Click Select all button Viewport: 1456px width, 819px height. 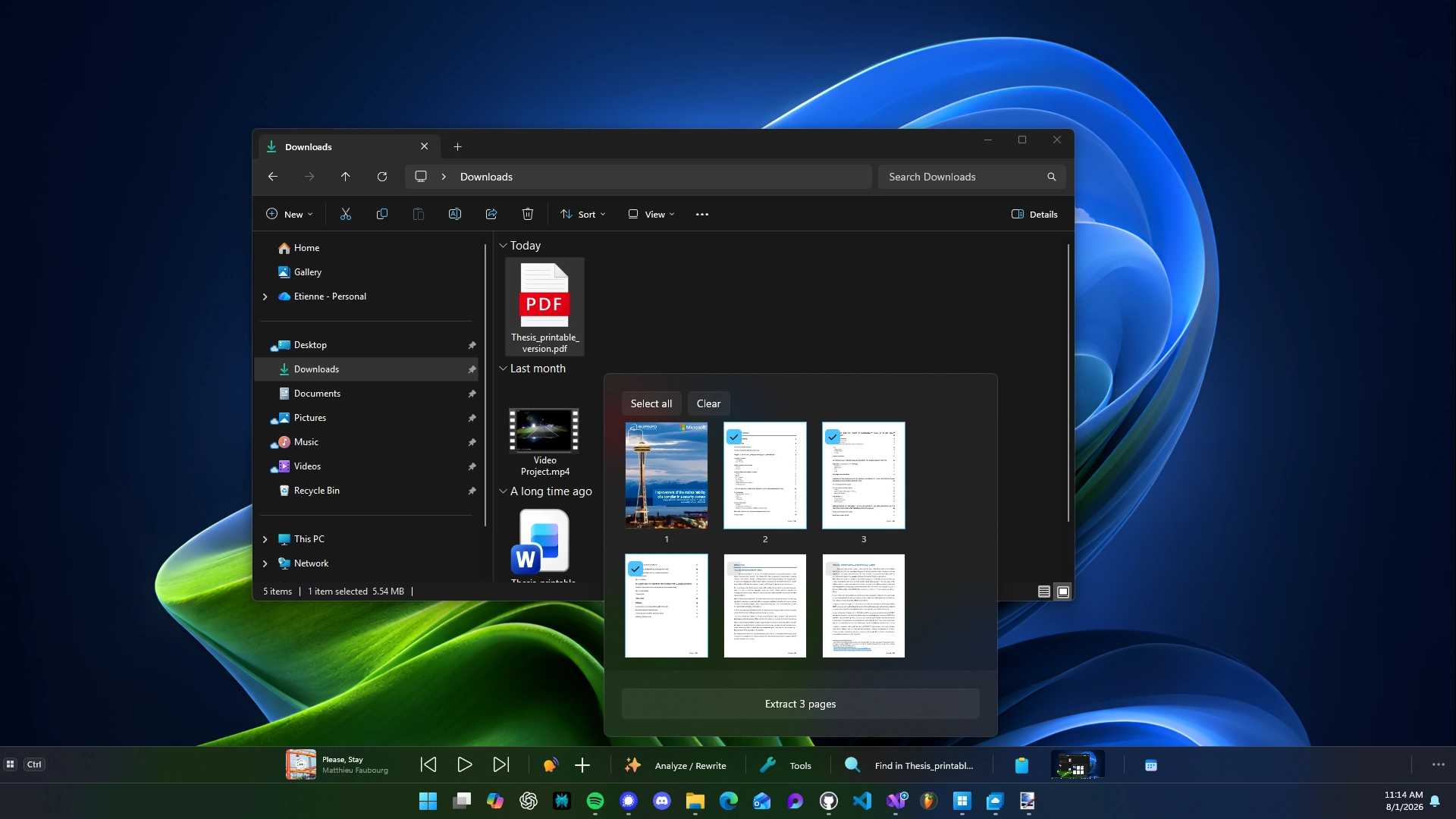pos(651,403)
